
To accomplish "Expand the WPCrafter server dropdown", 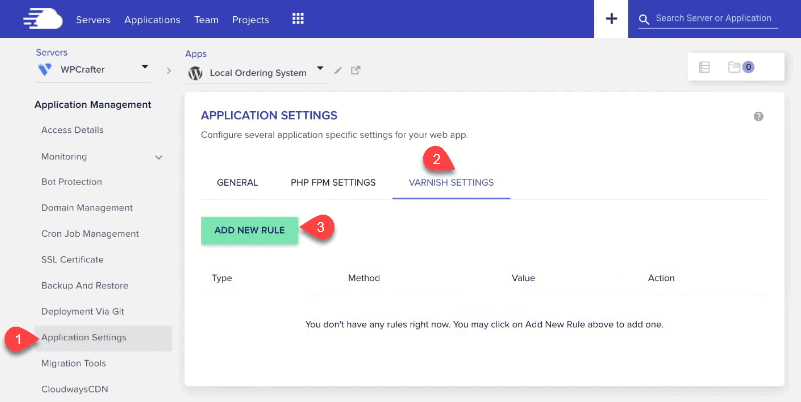I will click(144, 67).
